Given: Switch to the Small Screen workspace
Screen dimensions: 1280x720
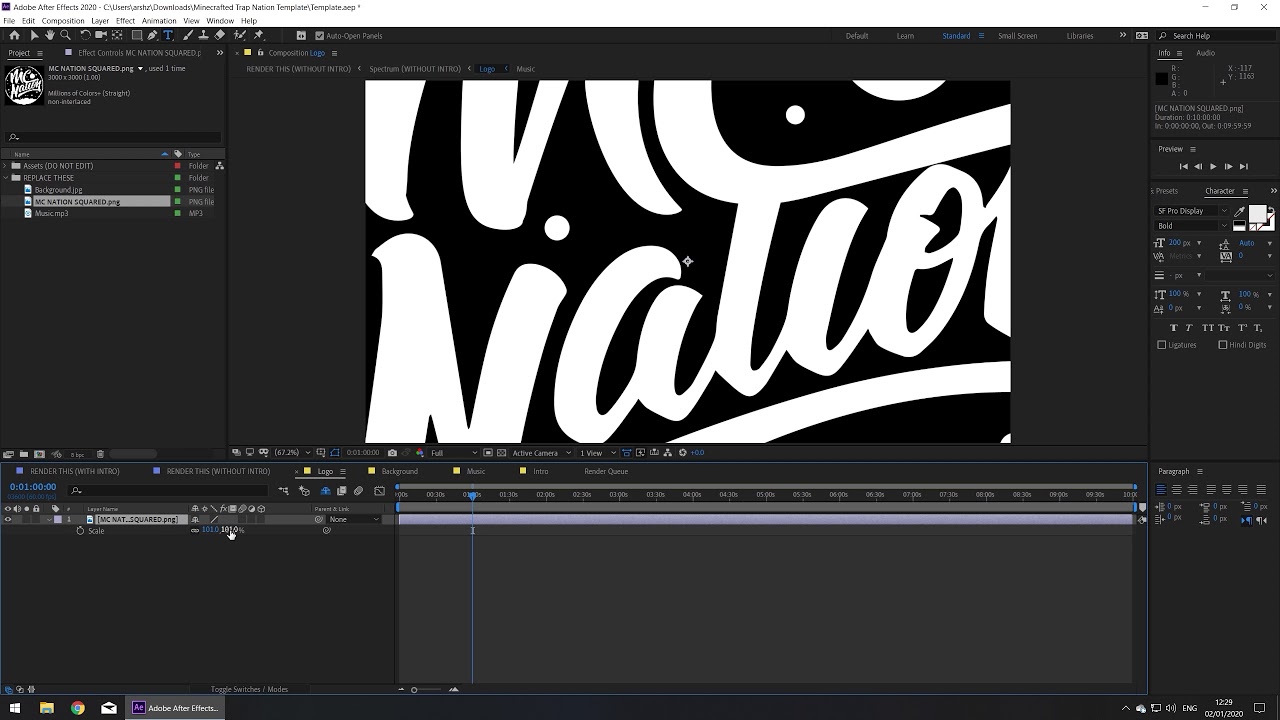Looking at the screenshot, I should coord(1017,36).
